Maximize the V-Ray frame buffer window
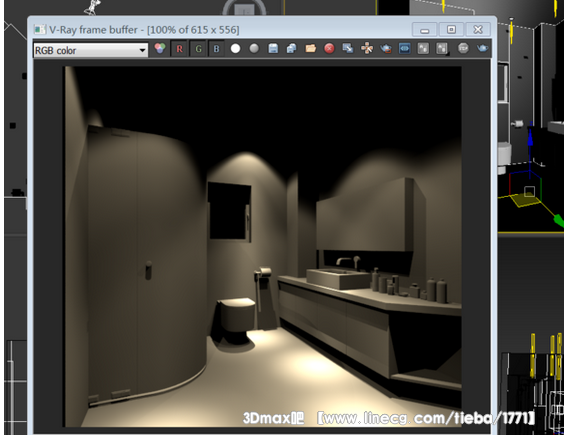The width and height of the screenshot is (564, 435). 451,30
